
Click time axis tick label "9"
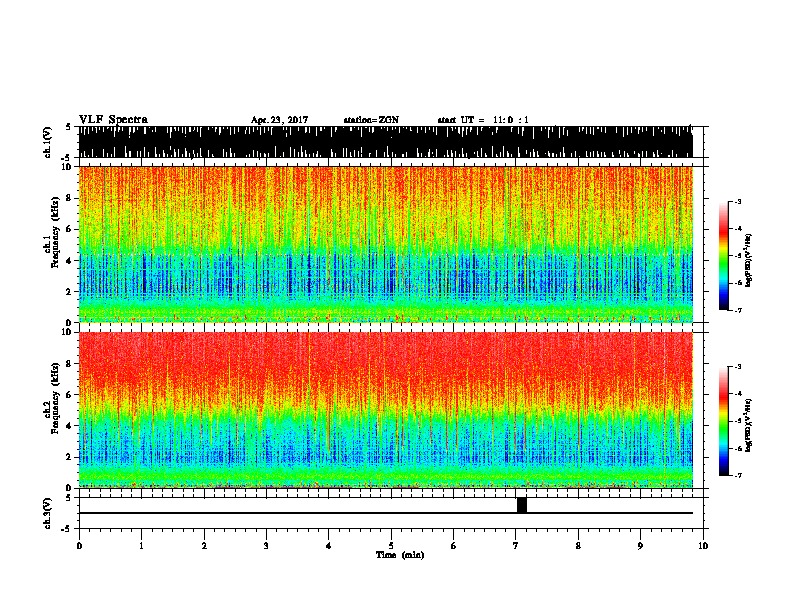point(640,546)
